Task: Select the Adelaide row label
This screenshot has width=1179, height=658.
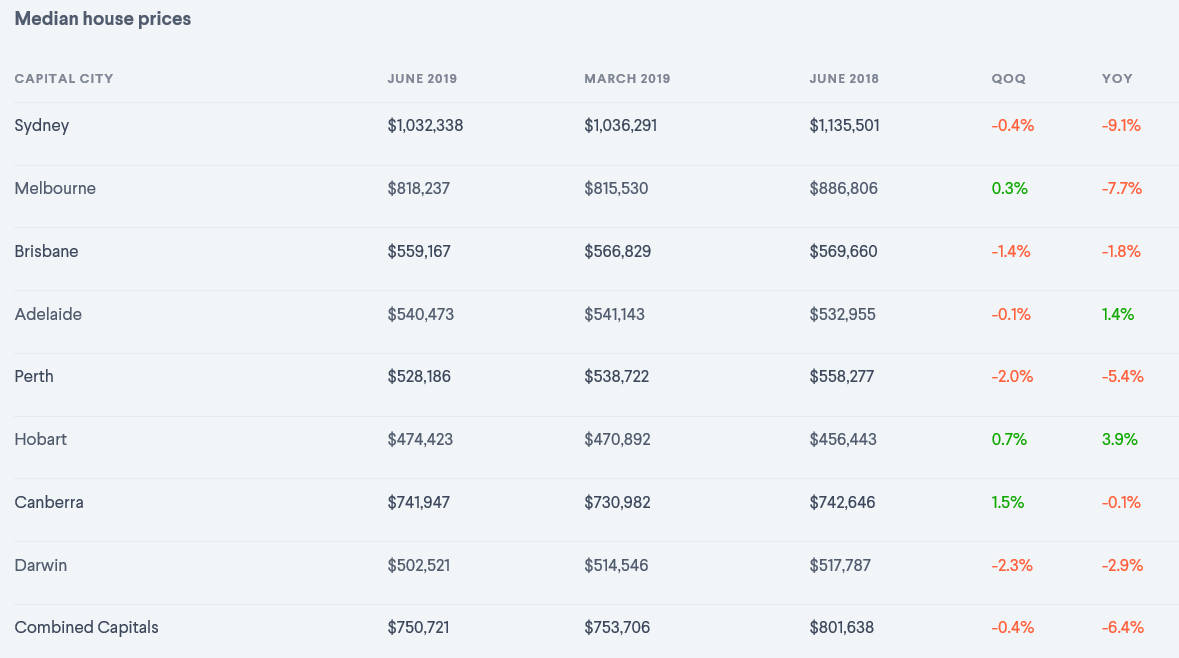Action: click(x=48, y=315)
